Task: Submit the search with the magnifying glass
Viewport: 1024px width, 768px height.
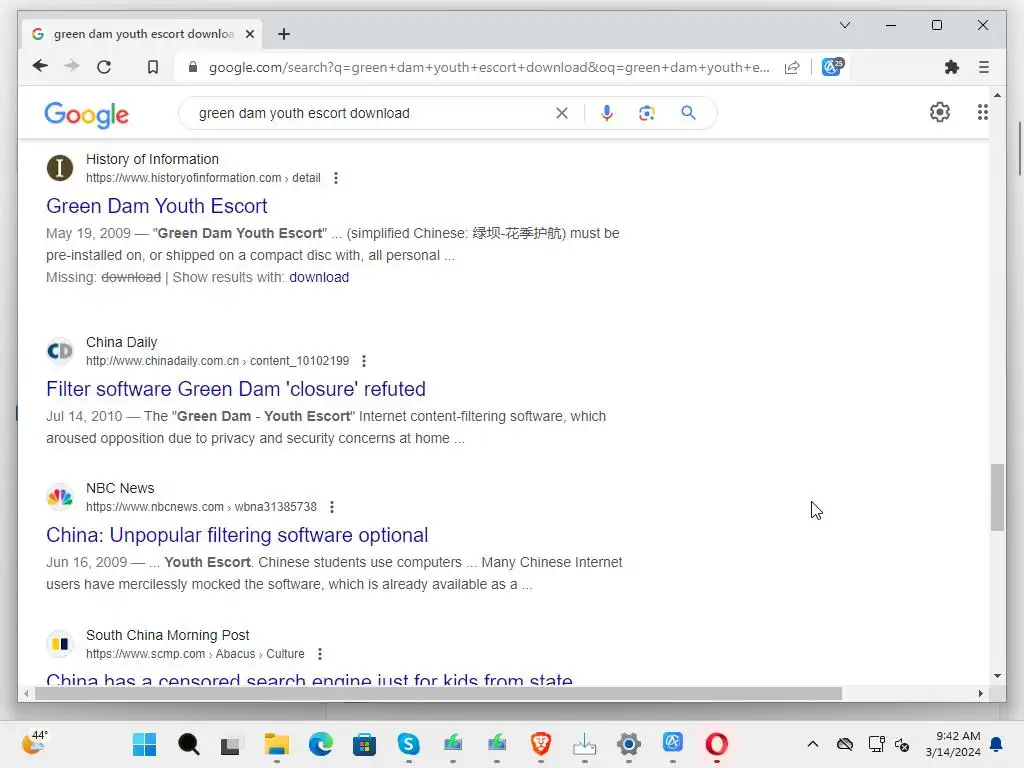Action: point(688,113)
